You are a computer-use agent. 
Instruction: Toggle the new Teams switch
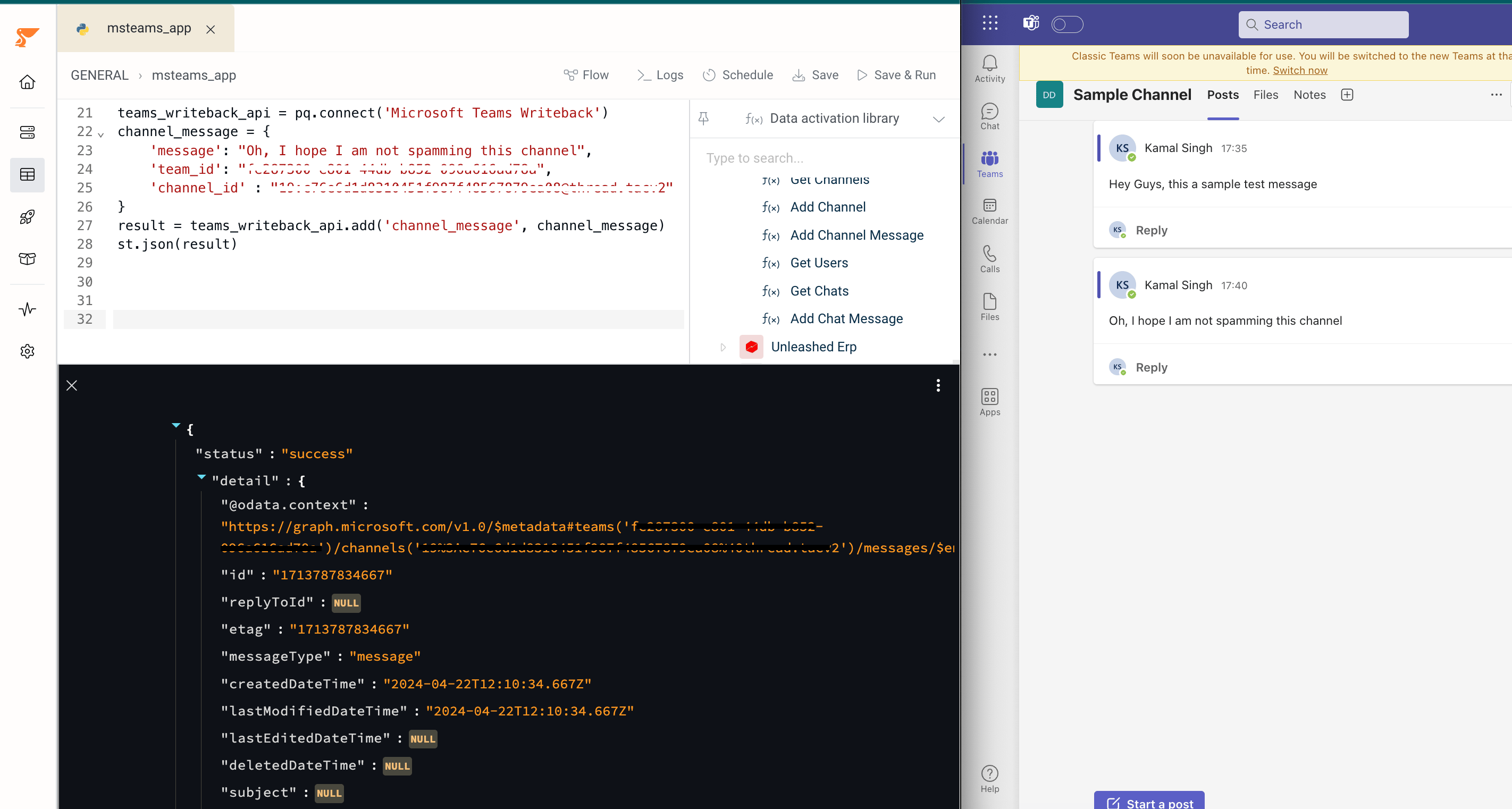click(1067, 24)
